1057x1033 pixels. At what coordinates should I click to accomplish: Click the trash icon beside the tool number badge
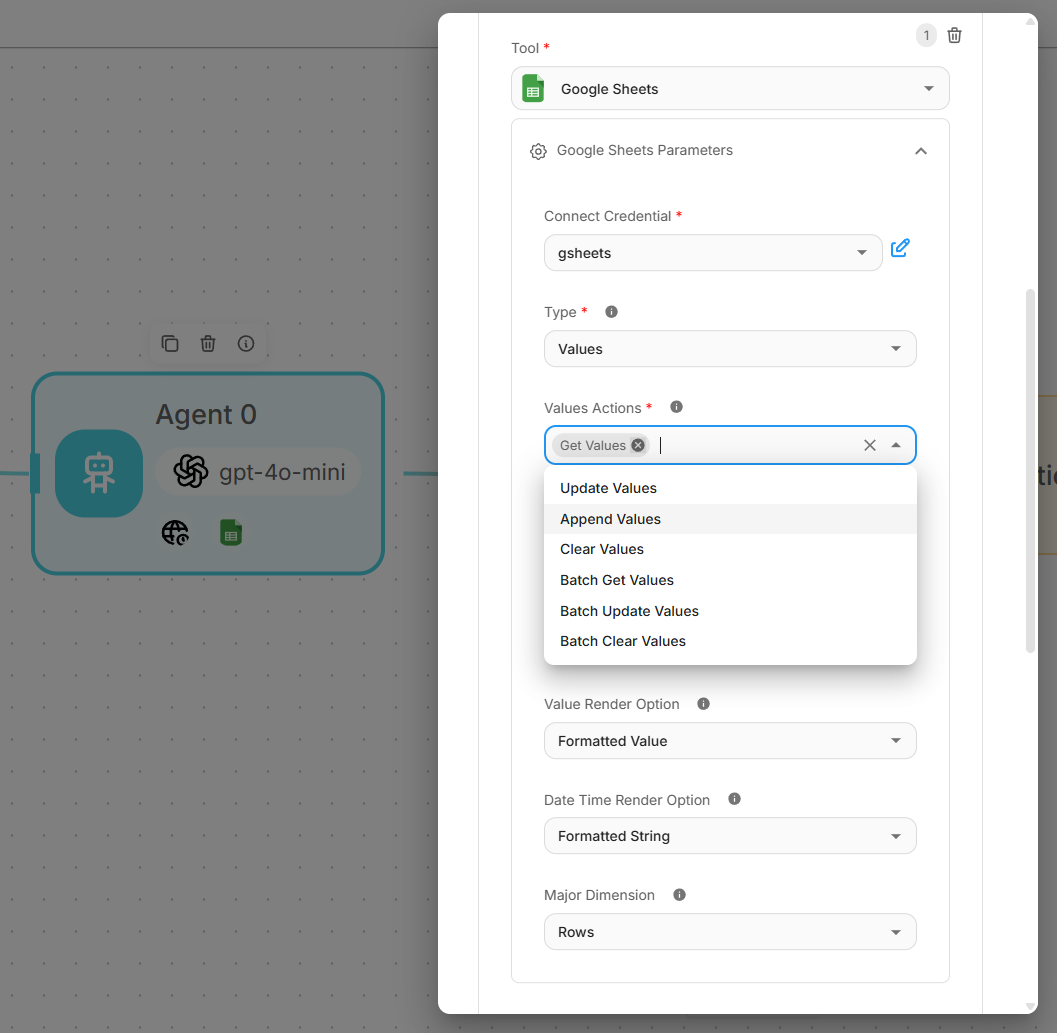(x=954, y=36)
